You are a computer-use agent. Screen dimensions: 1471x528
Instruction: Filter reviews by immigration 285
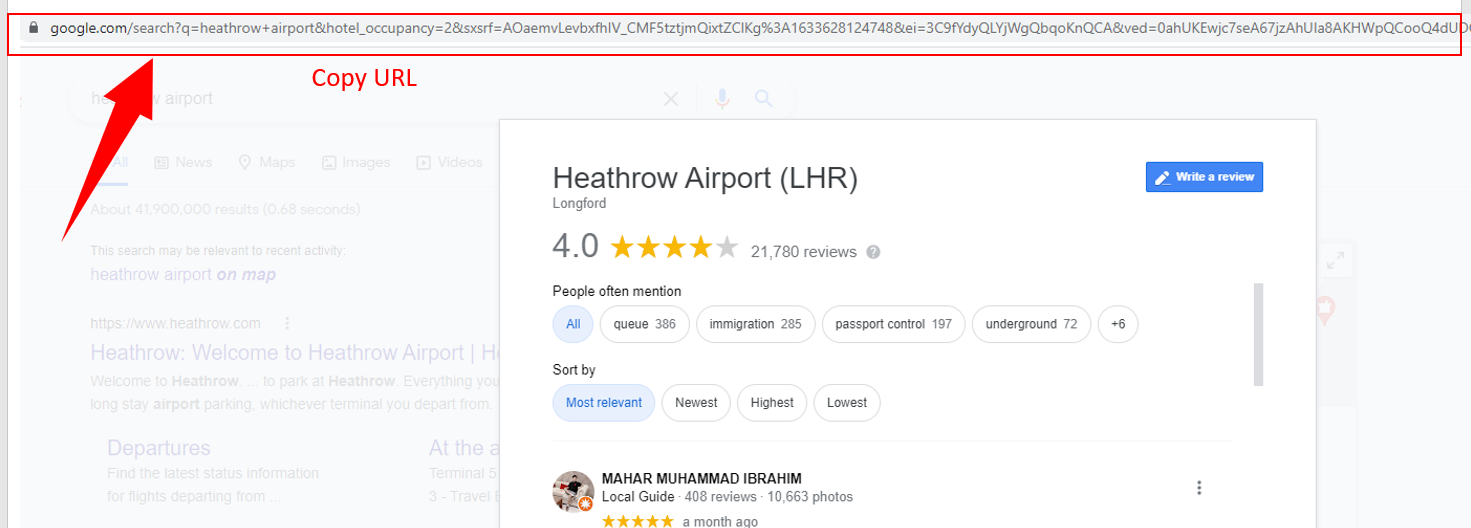tap(756, 324)
